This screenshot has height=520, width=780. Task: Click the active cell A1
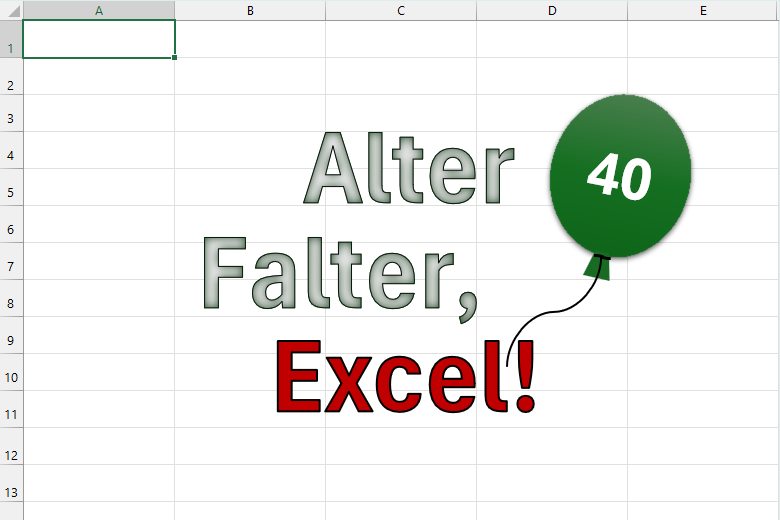tap(99, 39)
